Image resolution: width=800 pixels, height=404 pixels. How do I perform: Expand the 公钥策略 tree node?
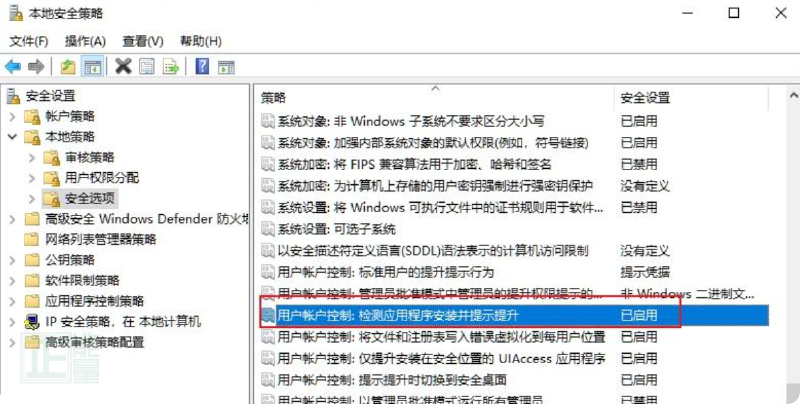[x=12, y=260]
